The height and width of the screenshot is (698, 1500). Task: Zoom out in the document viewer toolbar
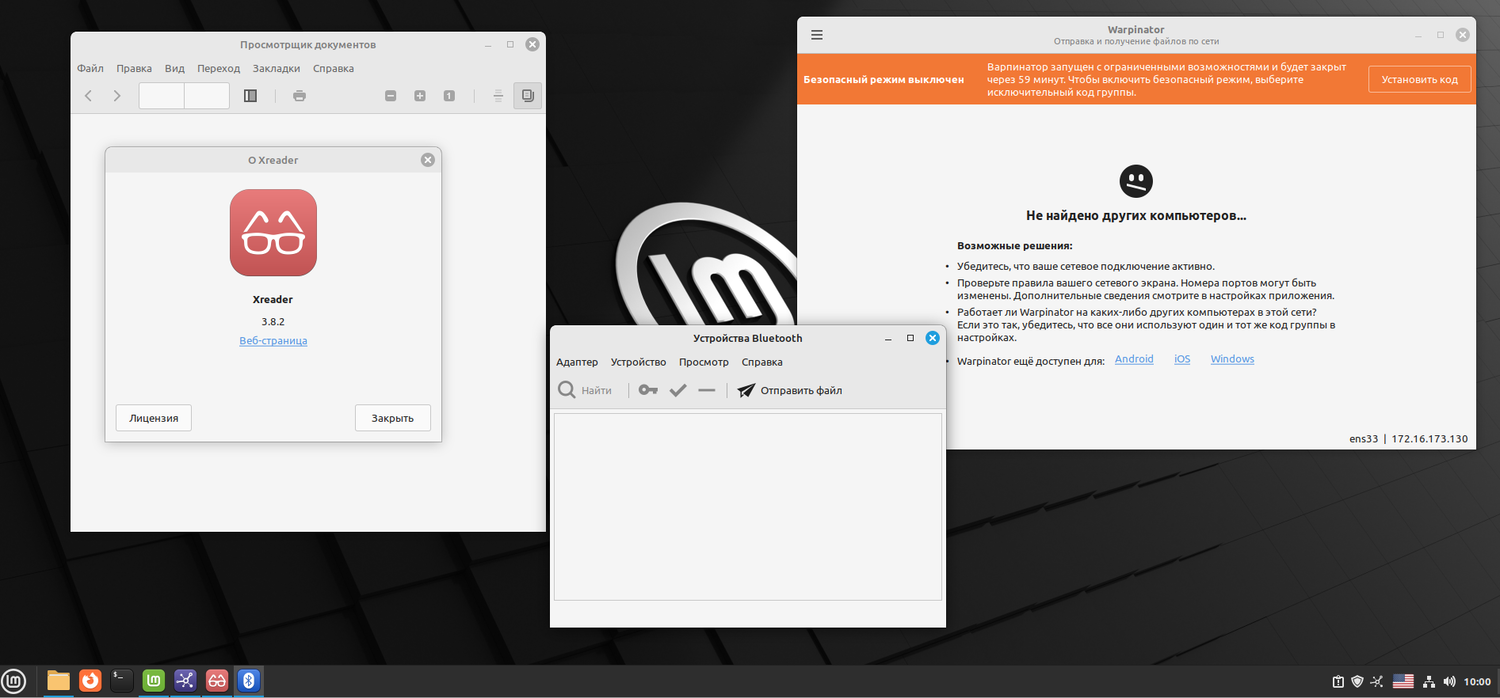(x=391, y=96)
